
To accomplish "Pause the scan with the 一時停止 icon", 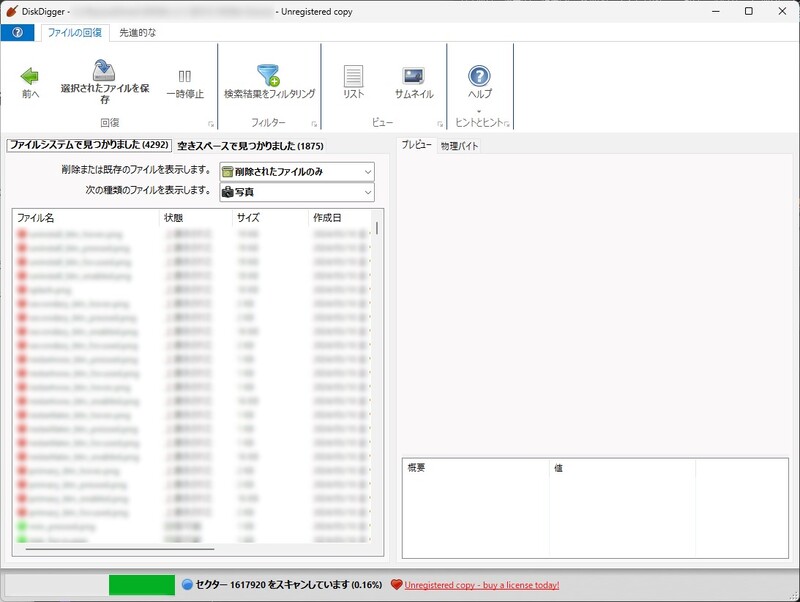I will 185,80.
